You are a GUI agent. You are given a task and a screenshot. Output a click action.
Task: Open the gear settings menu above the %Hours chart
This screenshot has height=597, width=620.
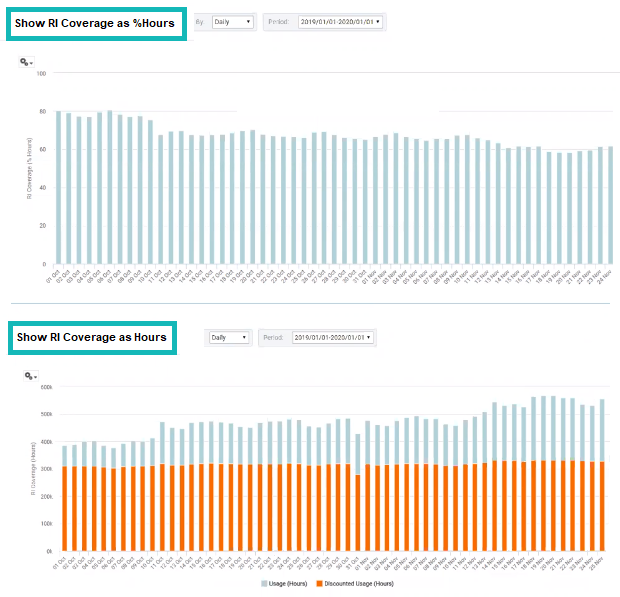[x=27, y=62]
